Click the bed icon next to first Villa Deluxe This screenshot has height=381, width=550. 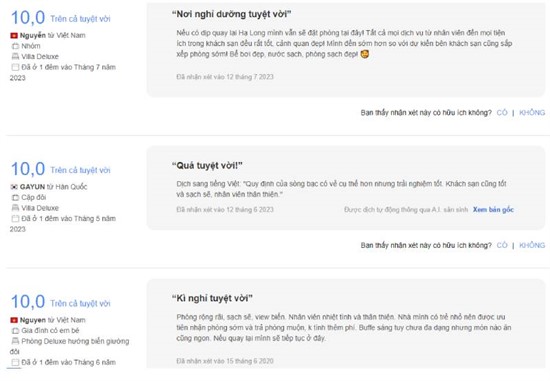(15, 56)
